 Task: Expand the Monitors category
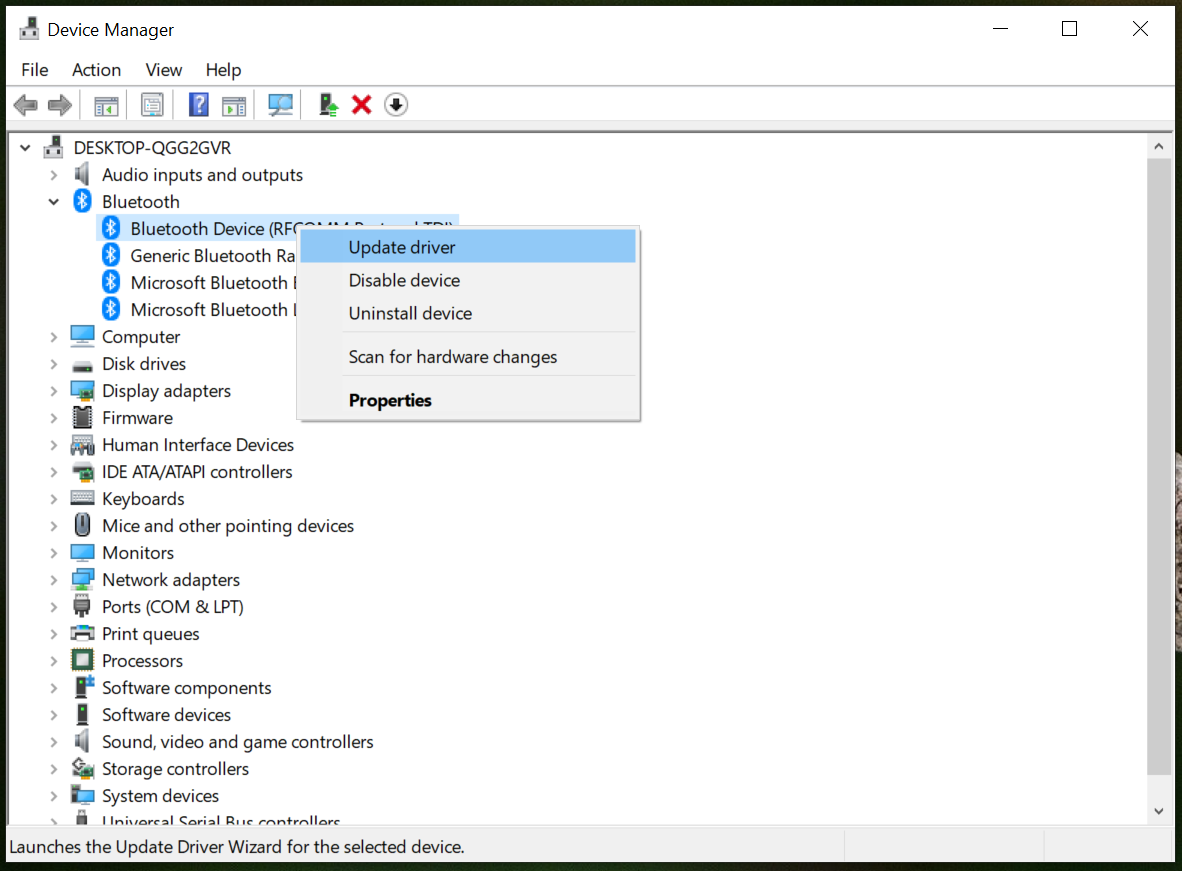[54, 553]
